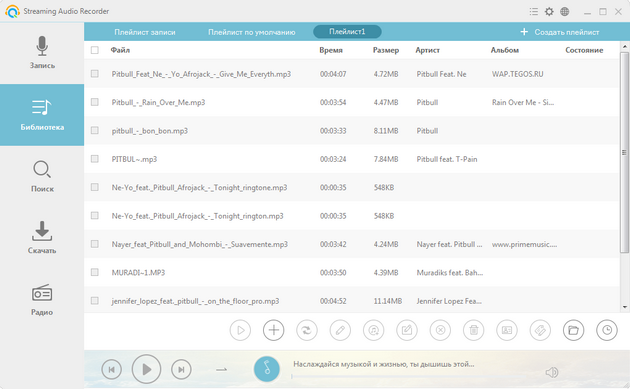This screenshot has height=389, width=630.
Task: Switch to Плейлист записи tab
Action: click(145, 32)
